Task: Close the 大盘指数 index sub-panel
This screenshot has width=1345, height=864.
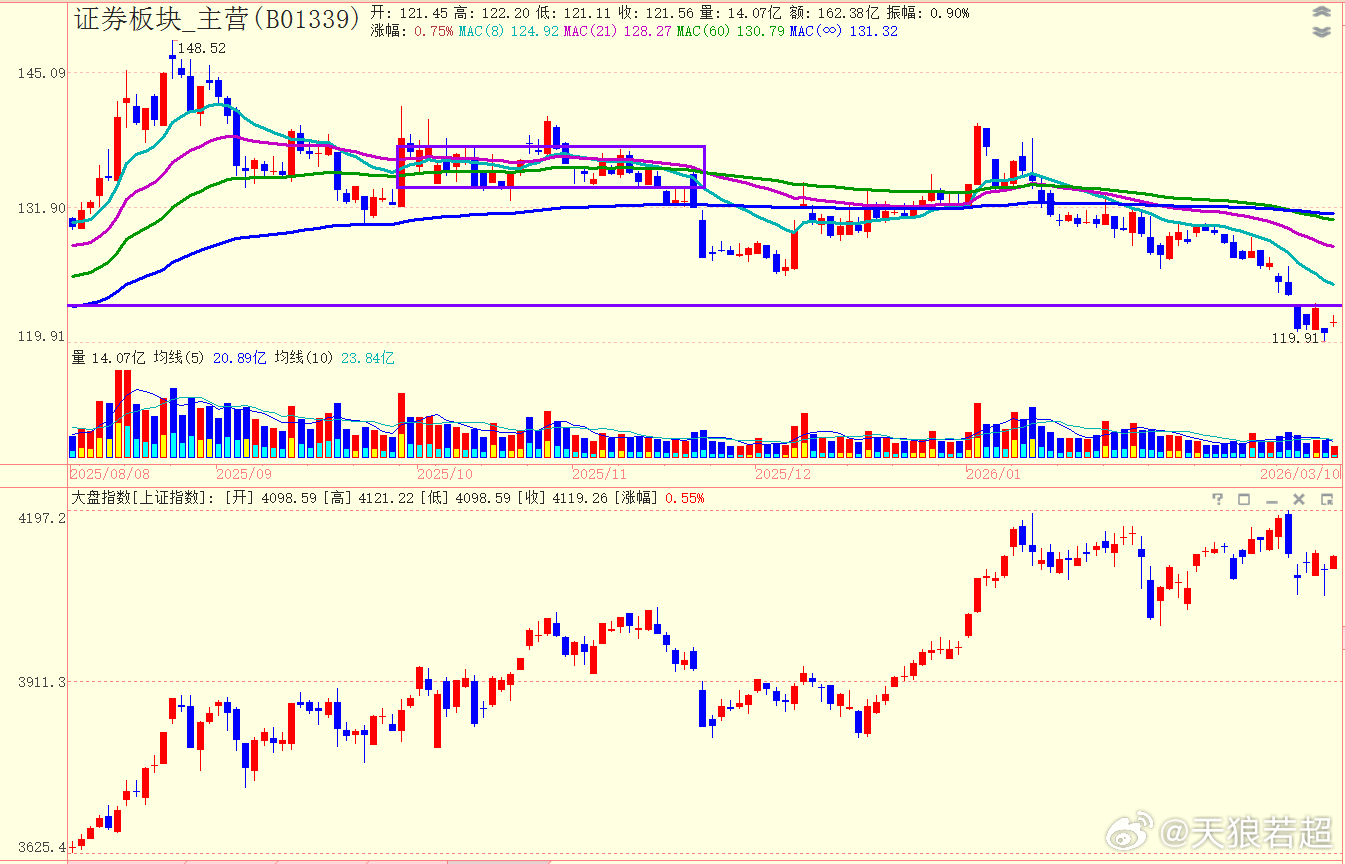Action: [1299, 499]
